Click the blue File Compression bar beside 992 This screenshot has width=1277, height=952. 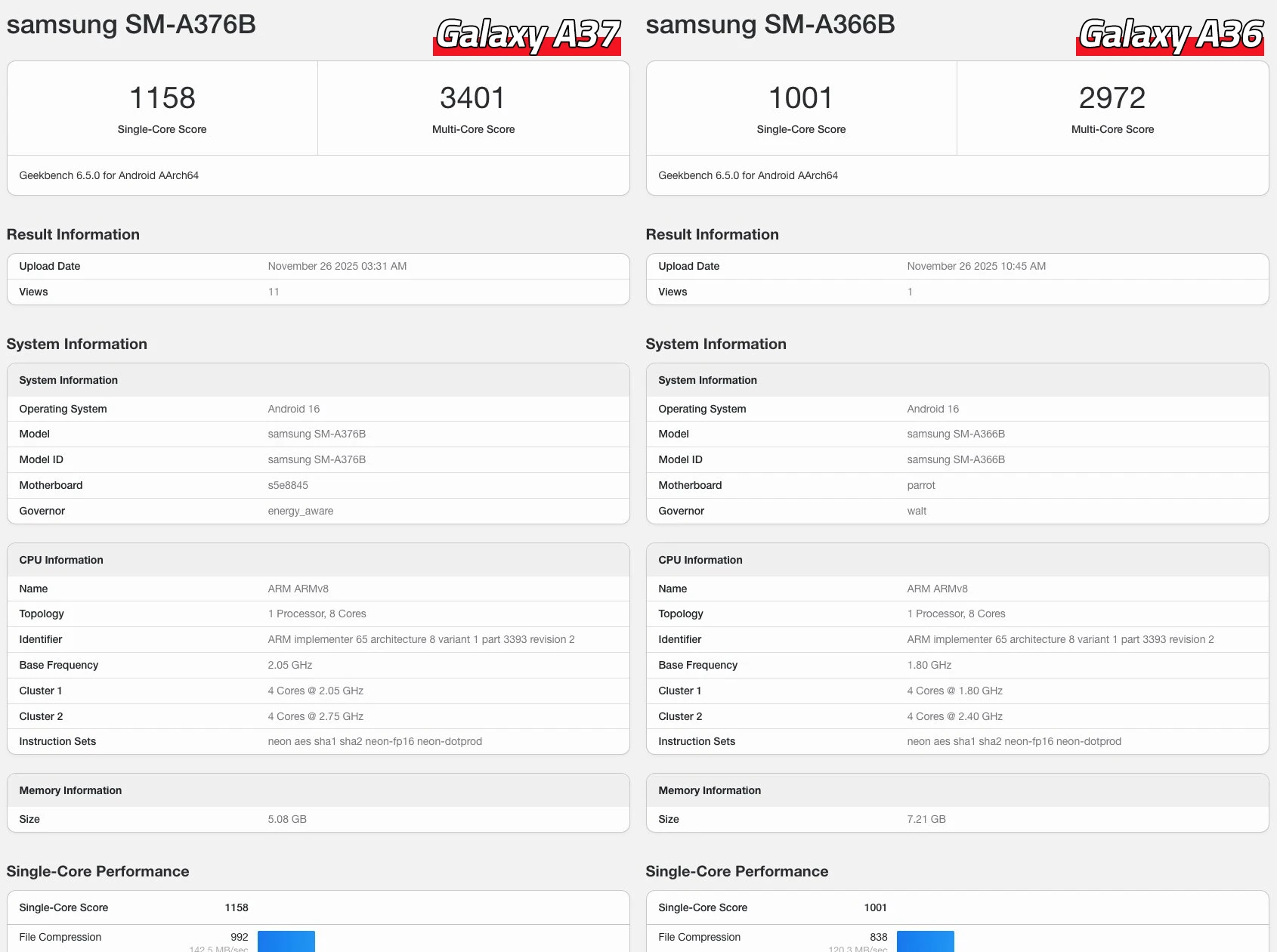tap(286, 941)
